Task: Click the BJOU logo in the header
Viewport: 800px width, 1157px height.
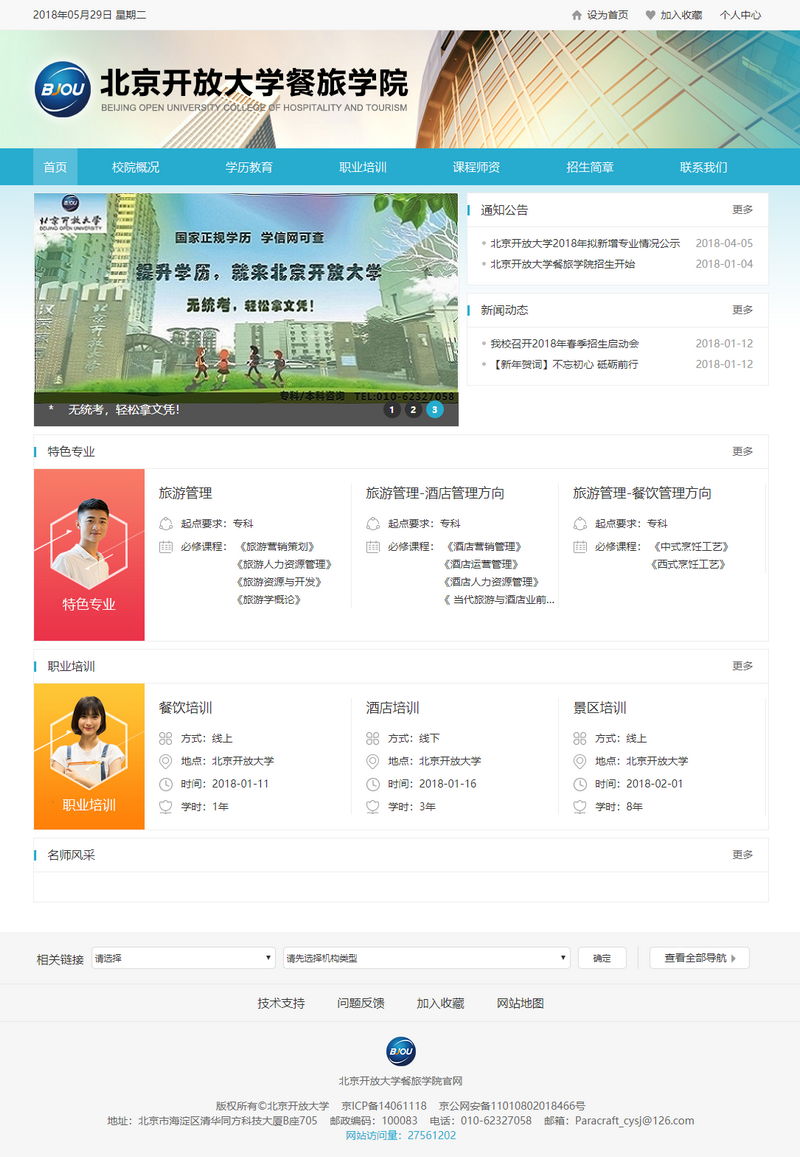Action: [x=63, y=90]
